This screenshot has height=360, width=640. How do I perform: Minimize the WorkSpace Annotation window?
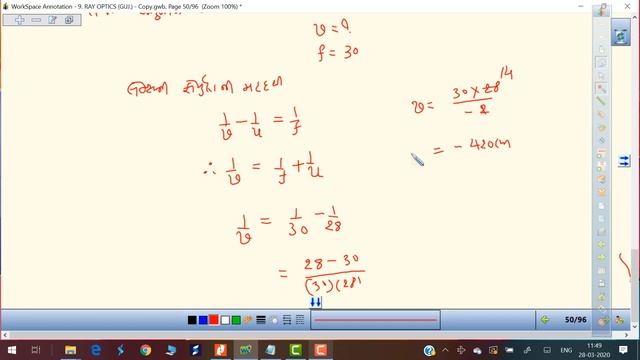coord(581,6)
